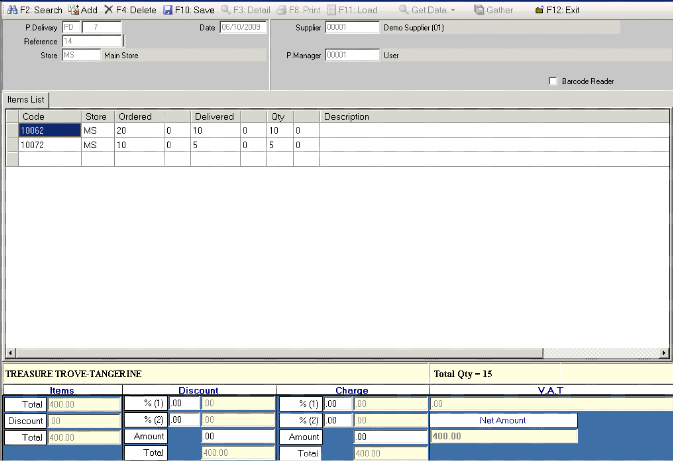
Task: Open F3 Detail from the toolbar
Action: pos(227,9)
